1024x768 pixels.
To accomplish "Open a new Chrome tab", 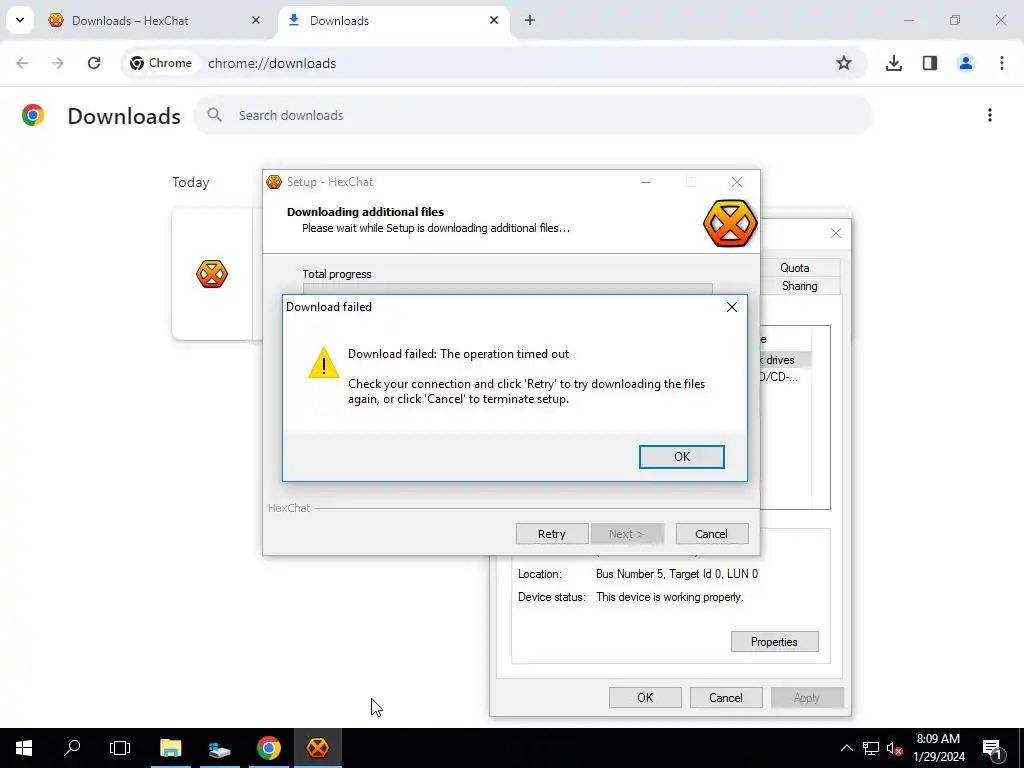I will tap(530, 20).
